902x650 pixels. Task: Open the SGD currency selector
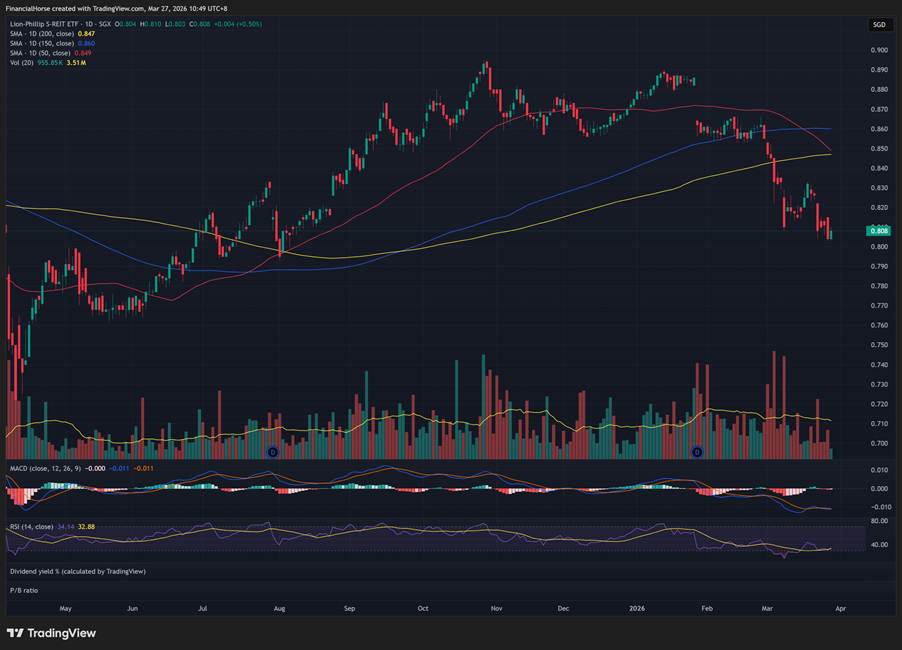(879, 24)
